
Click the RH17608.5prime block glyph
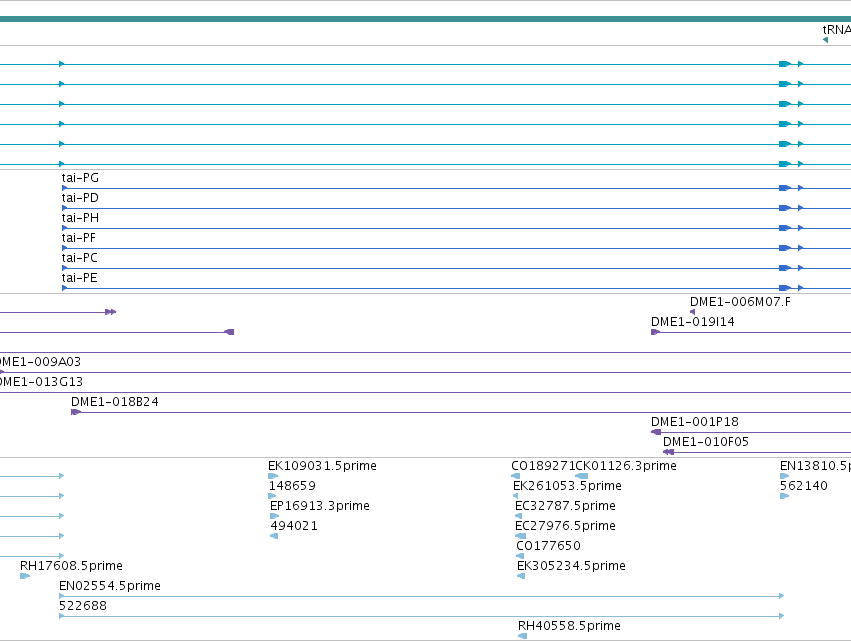point(25,576)
